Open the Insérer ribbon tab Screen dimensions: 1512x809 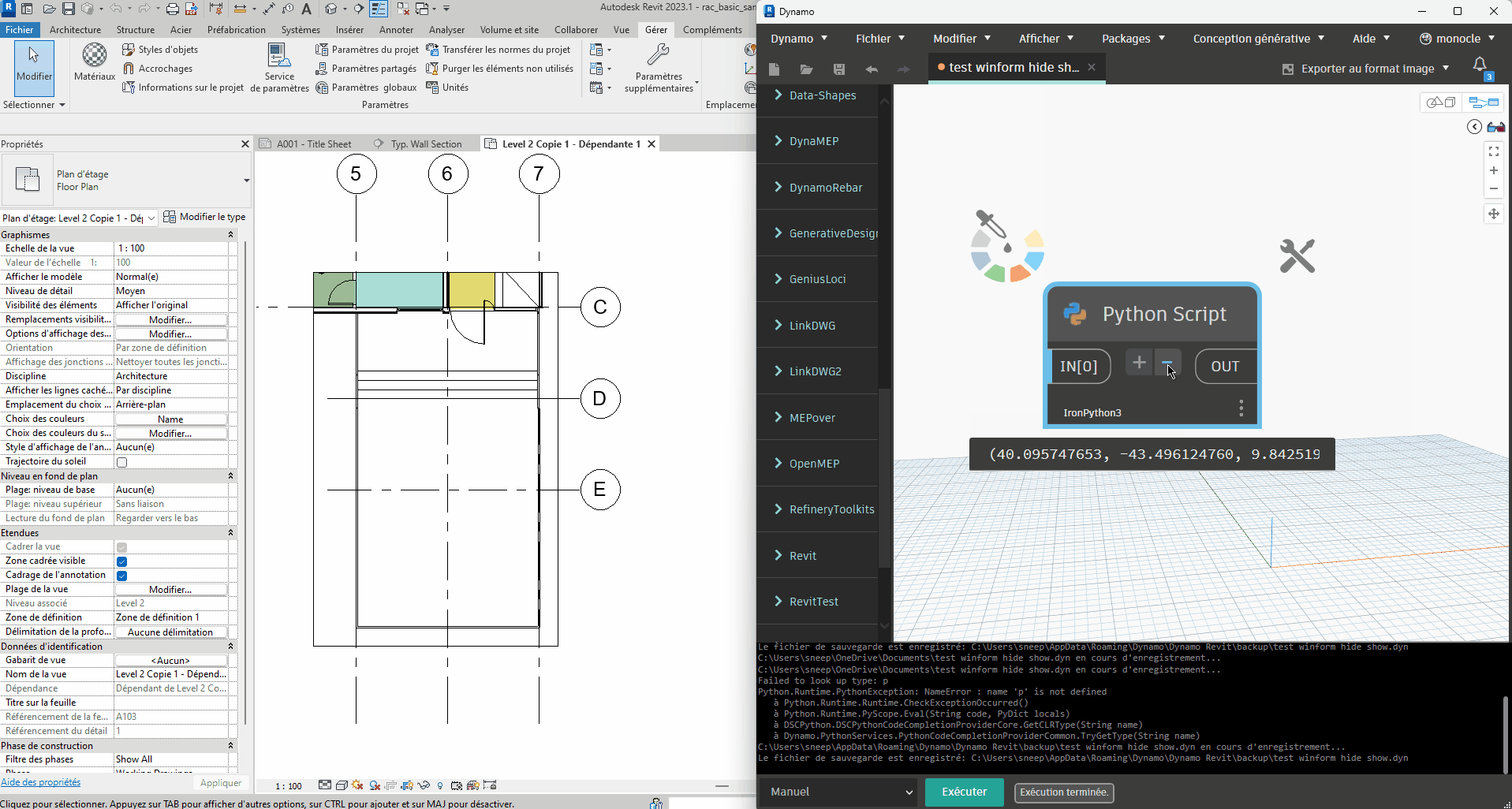[349, 30]
